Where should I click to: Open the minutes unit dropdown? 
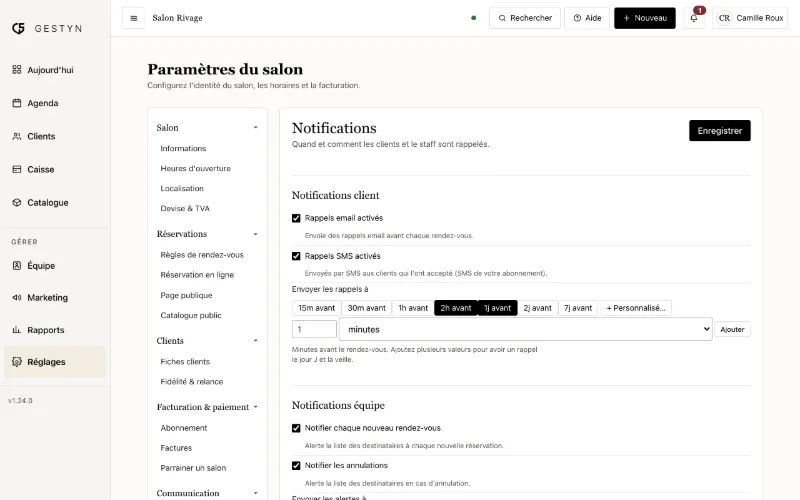click(x=526, y=330)
